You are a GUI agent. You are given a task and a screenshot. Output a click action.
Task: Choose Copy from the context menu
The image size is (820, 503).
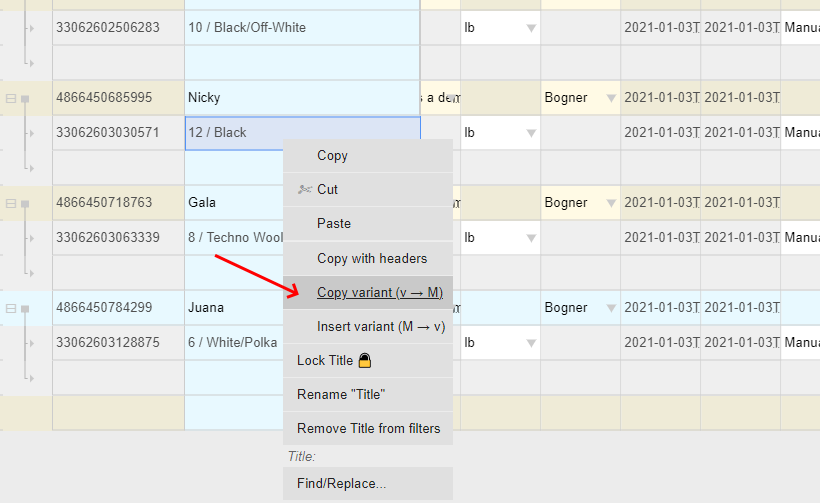332,156
